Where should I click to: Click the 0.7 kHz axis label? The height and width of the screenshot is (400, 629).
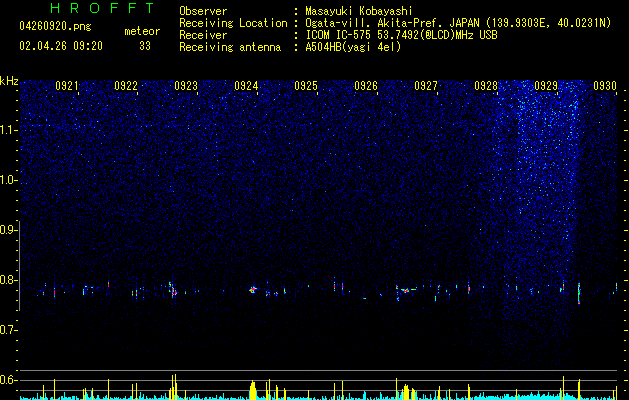tap(8, 330)
